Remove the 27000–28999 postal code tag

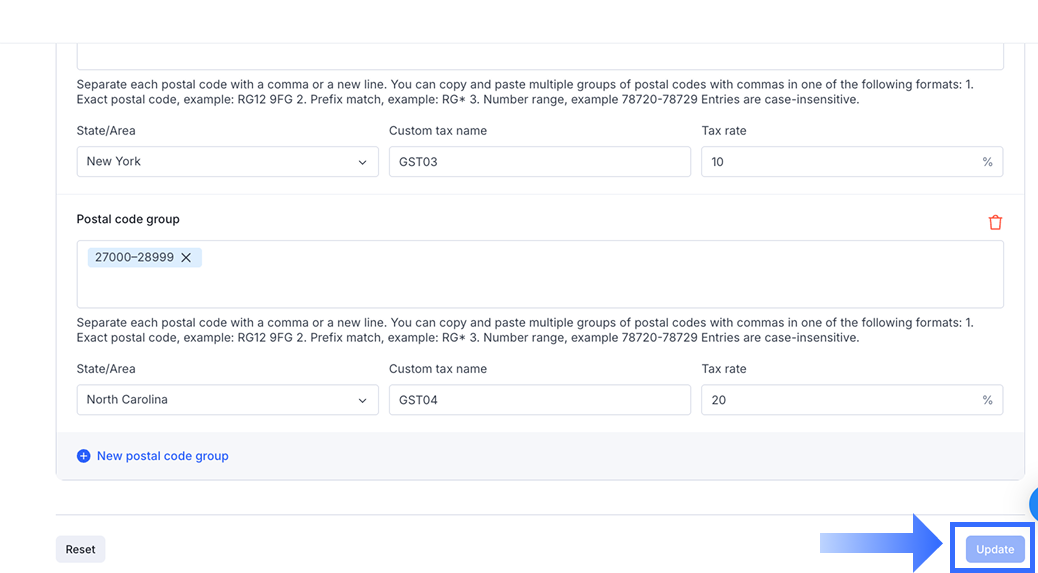click(186, 258)
